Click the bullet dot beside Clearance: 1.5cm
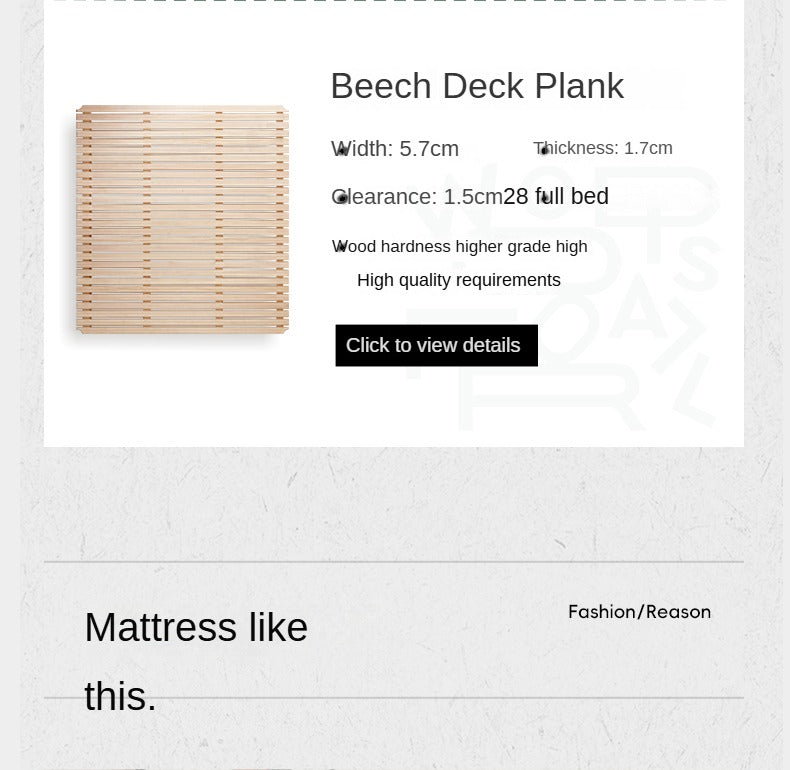790x770 pixels. coord(342,198)
